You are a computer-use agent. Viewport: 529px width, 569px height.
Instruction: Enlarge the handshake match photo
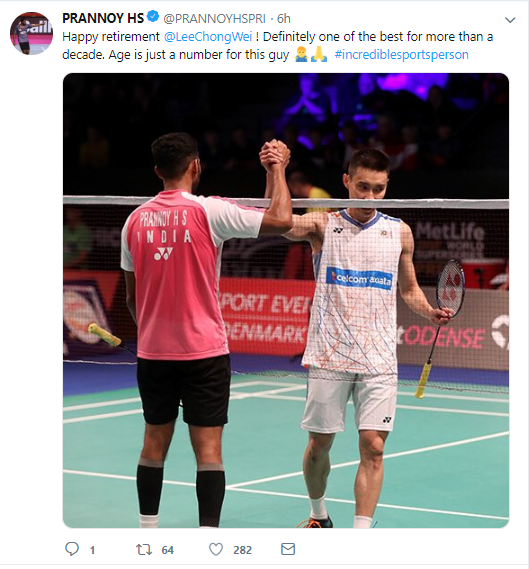(286, 300)
